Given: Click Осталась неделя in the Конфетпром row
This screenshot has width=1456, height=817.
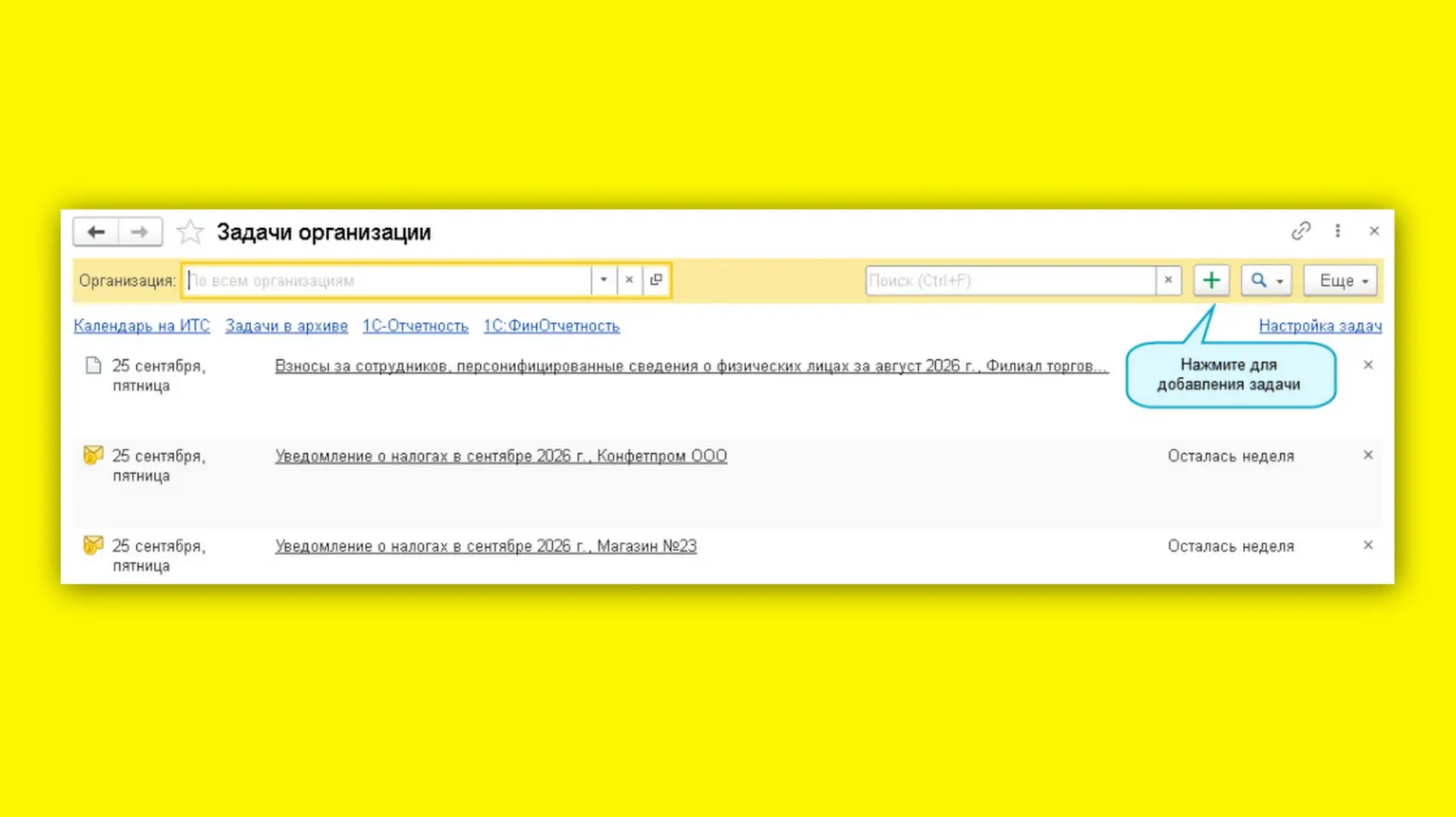Looking at the screenshot, I should click(x=1231, y=456).
